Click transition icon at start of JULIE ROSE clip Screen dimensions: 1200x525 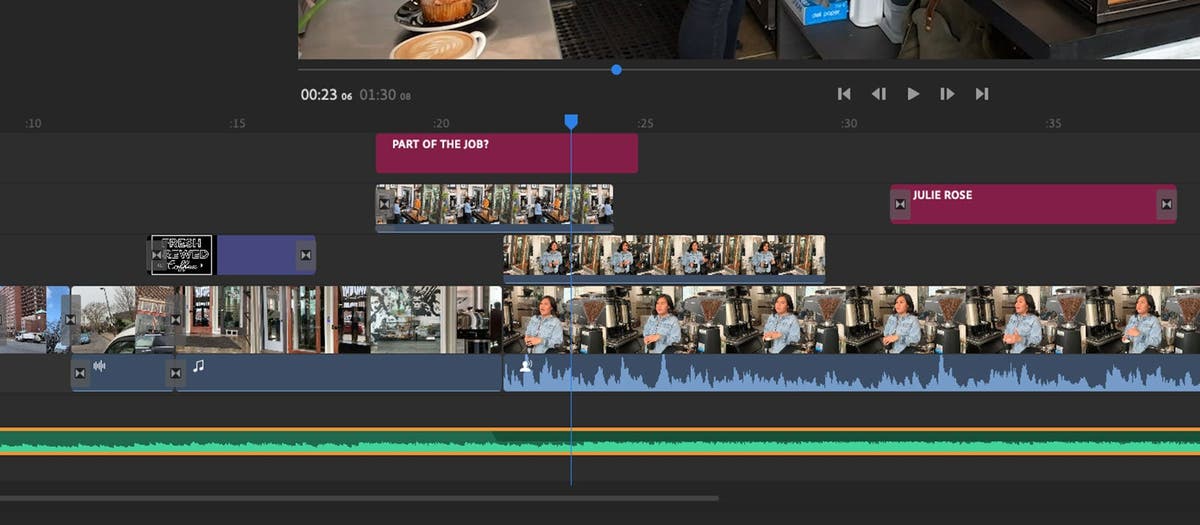click(x=900, y=204)
